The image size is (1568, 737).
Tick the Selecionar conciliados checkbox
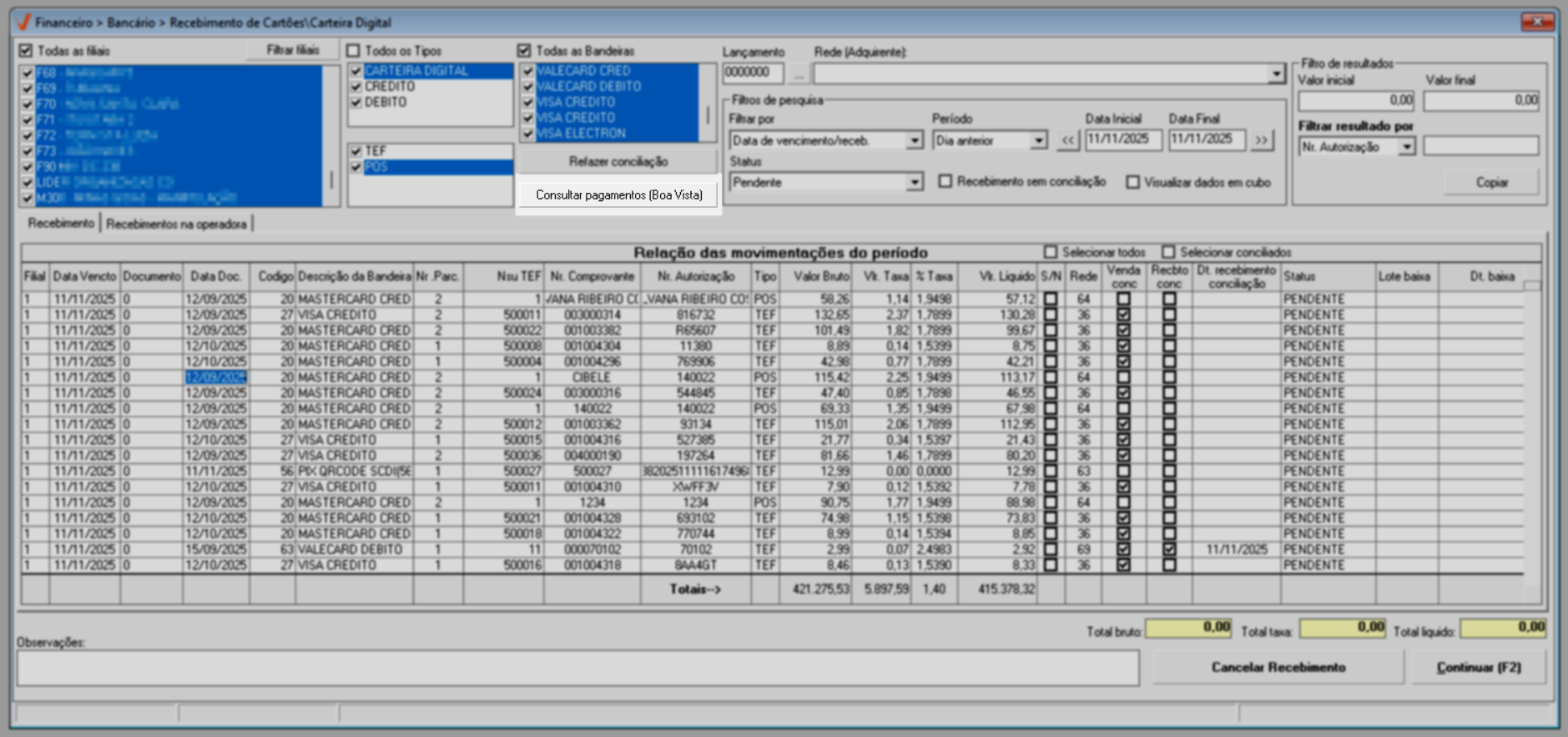[x=1168, y=252]
